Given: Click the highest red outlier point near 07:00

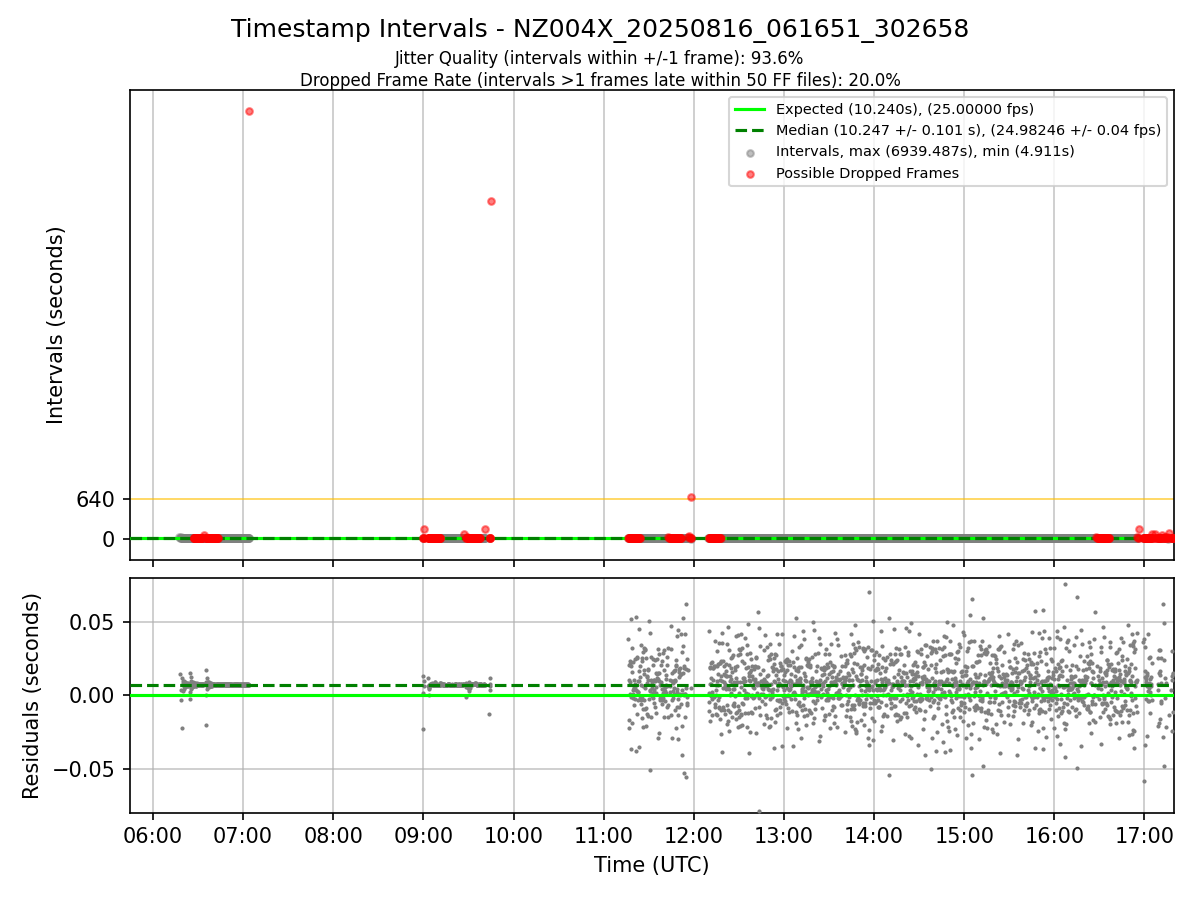Looking at the screenshot, I should pos(249,111).
